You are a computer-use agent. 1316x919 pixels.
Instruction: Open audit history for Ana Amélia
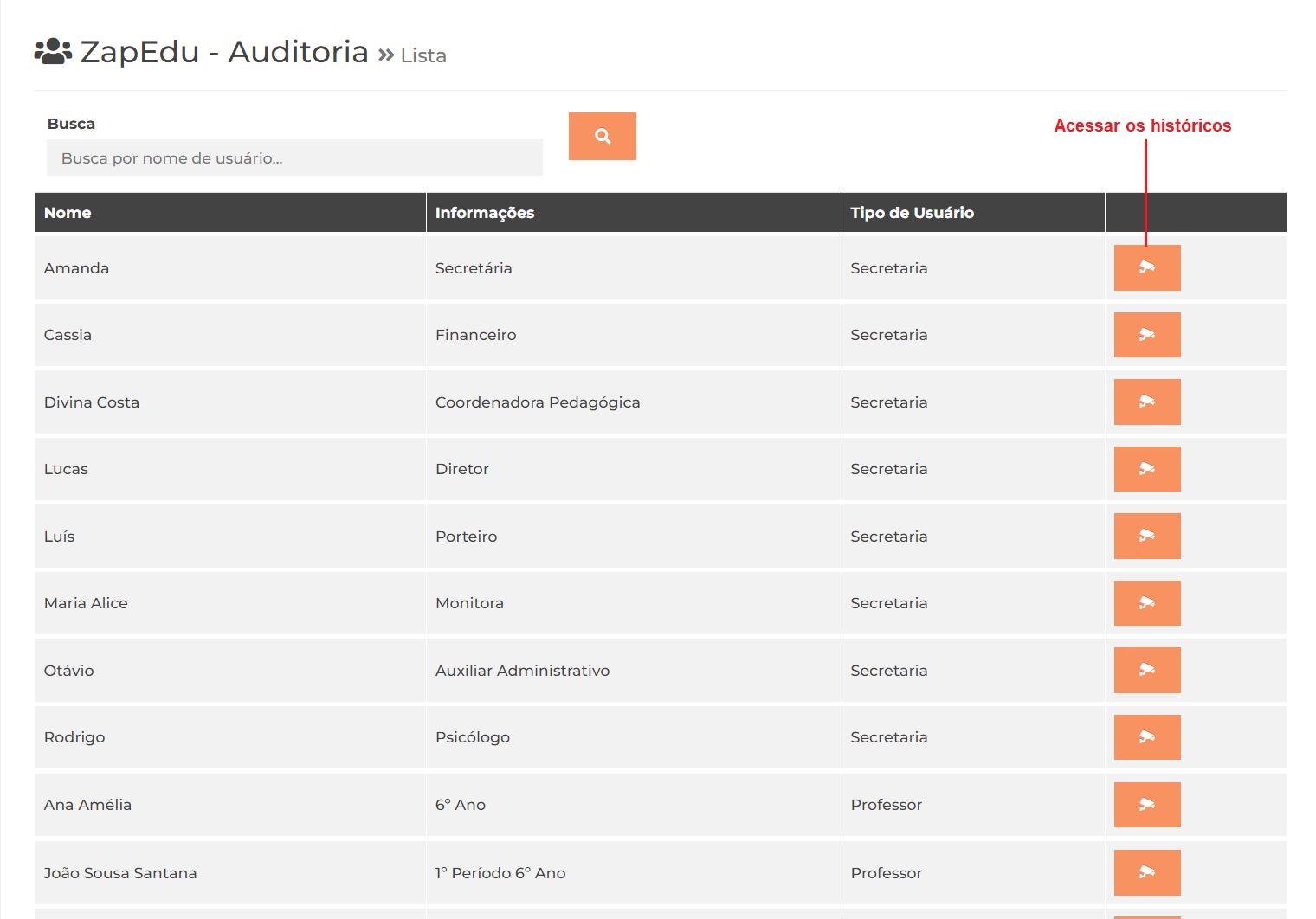tap(1147, 805)
